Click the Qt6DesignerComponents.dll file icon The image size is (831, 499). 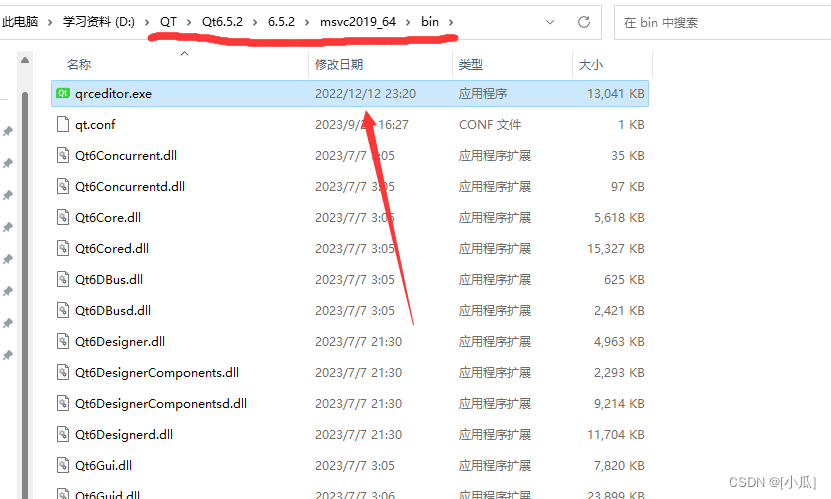pos(63,372)
